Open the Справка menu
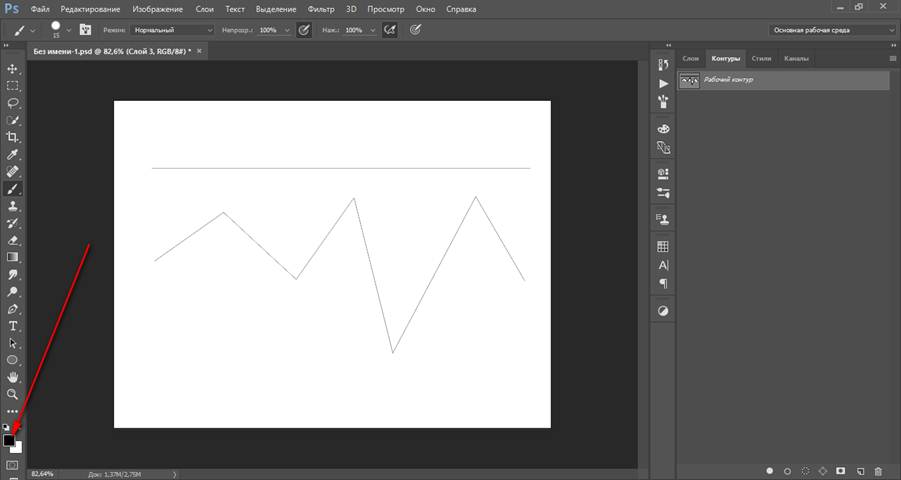The image size is (901, 480). pos(461,9)
